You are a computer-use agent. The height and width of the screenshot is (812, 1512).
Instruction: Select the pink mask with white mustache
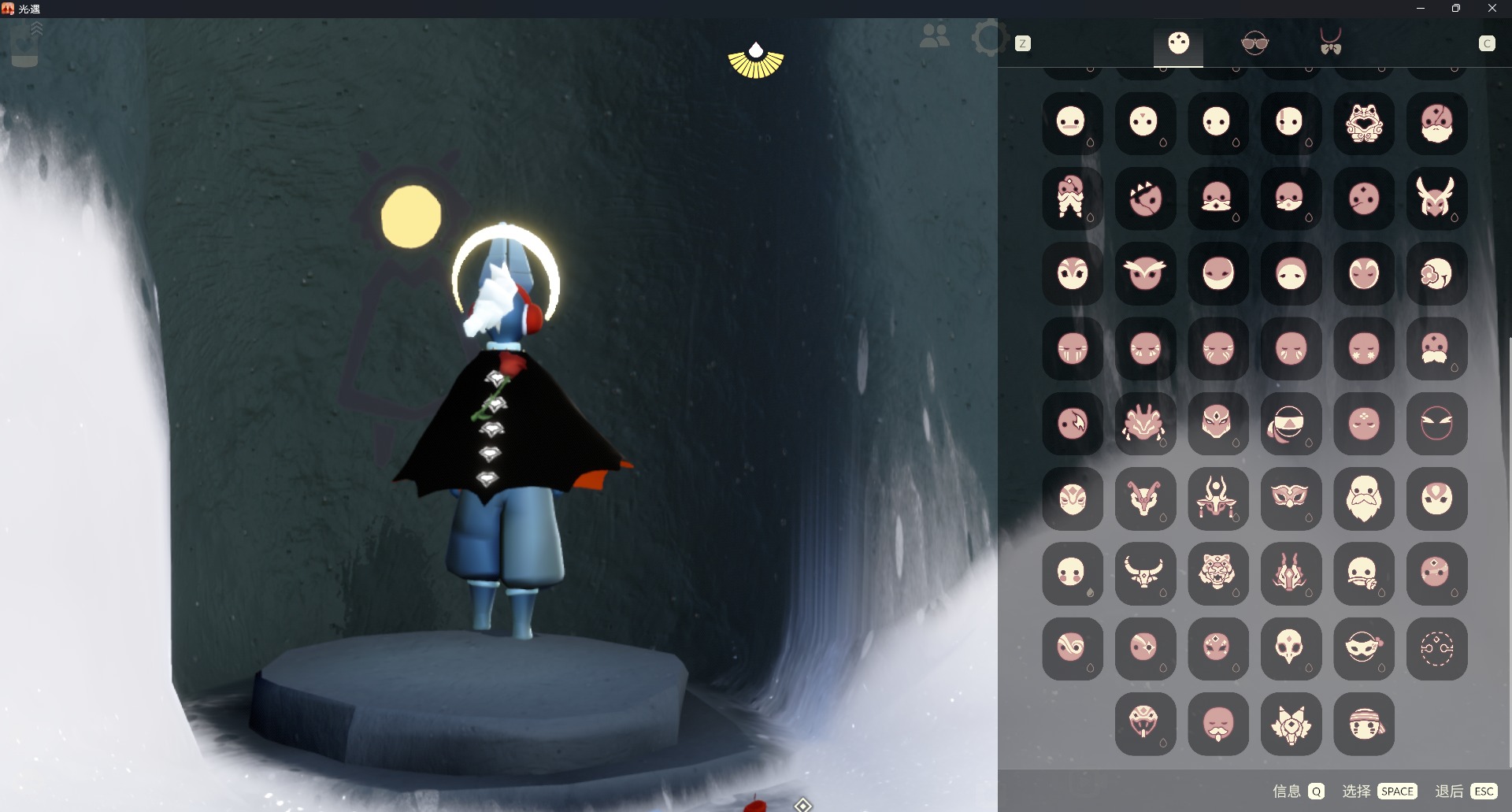point(1436,348)
